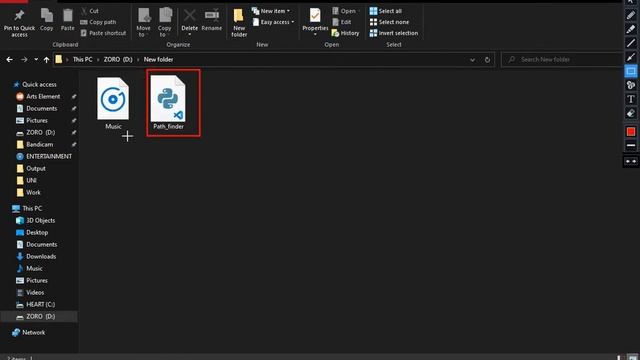640x360 pixels.
Task: Select the Music file thumbnail
Action: 113,103
